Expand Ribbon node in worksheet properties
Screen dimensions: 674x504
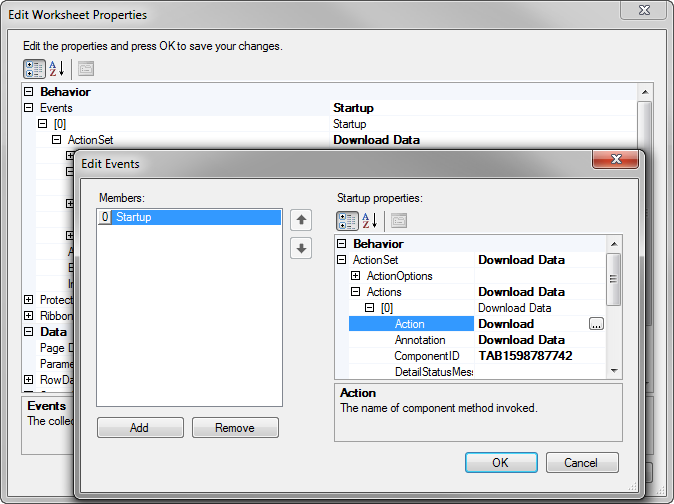coord(29,316)
